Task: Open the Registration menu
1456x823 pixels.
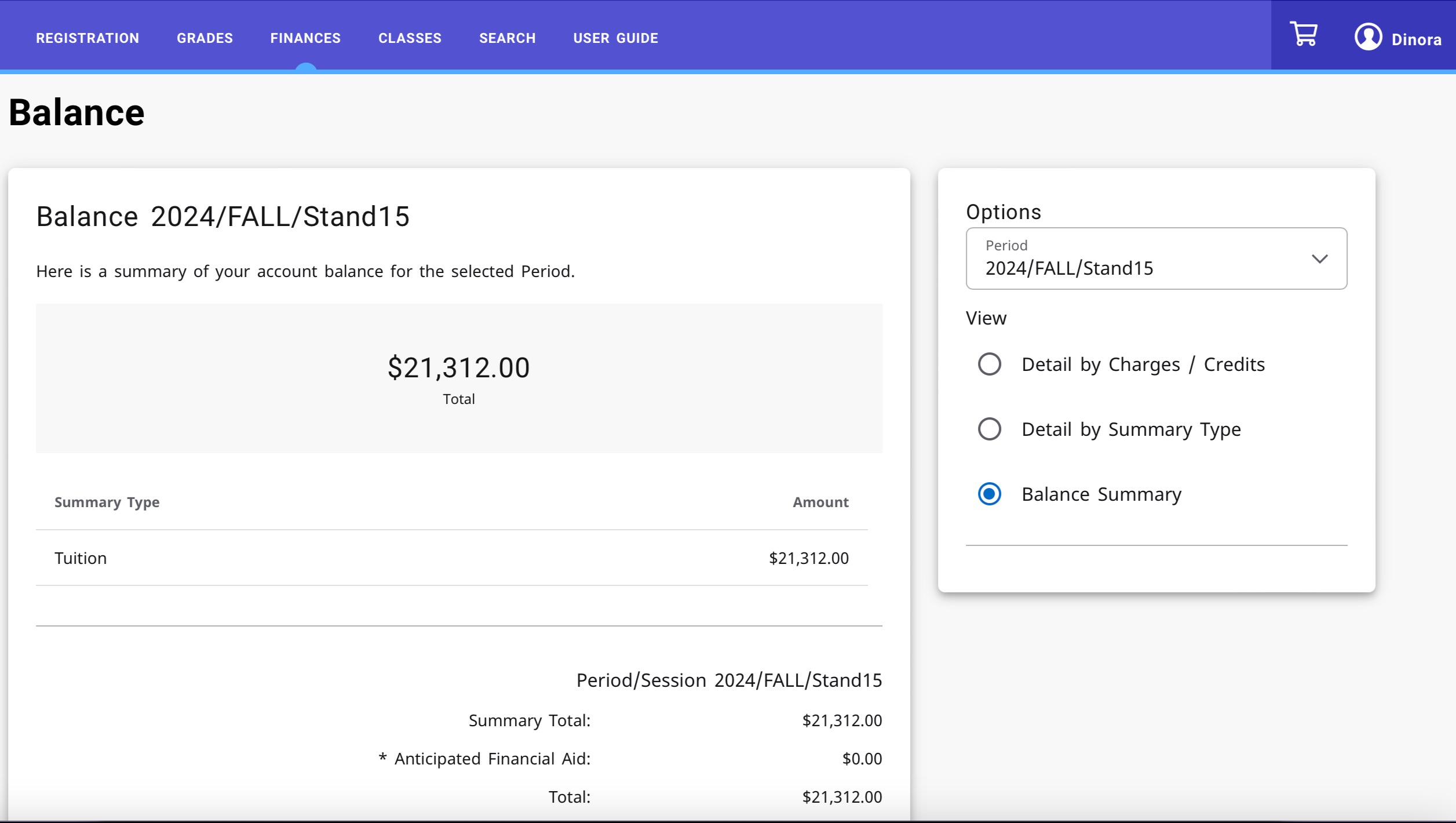Action: coord(87,38)
